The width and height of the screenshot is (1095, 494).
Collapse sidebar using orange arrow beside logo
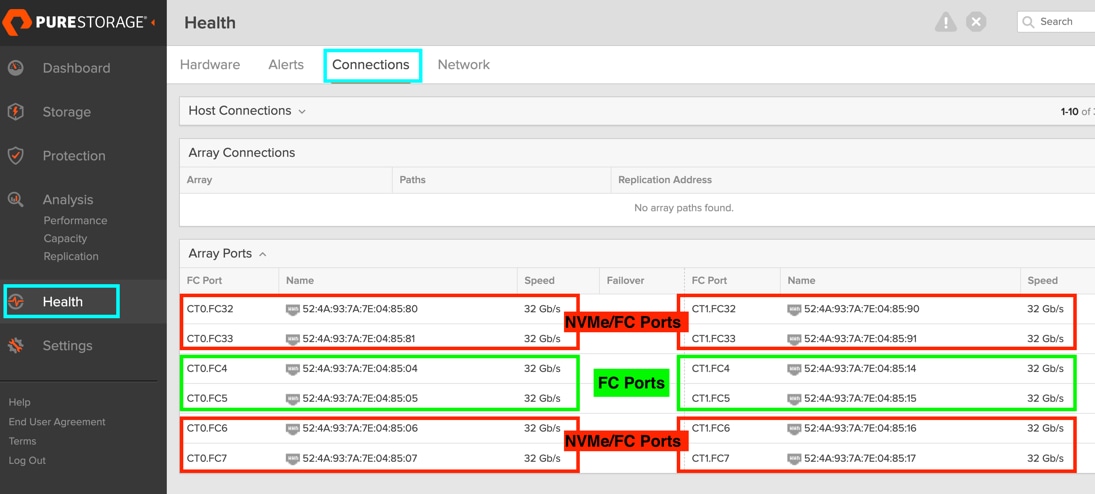(x=154, y=23)
